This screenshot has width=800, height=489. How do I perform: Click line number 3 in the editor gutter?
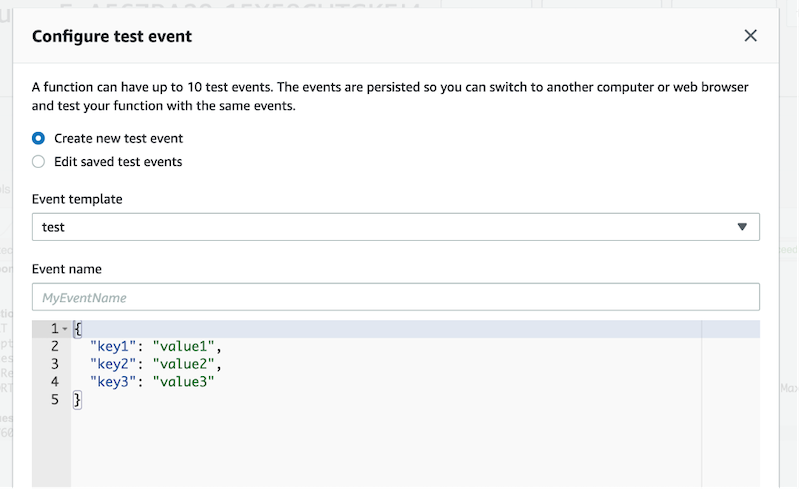(55, 364)
